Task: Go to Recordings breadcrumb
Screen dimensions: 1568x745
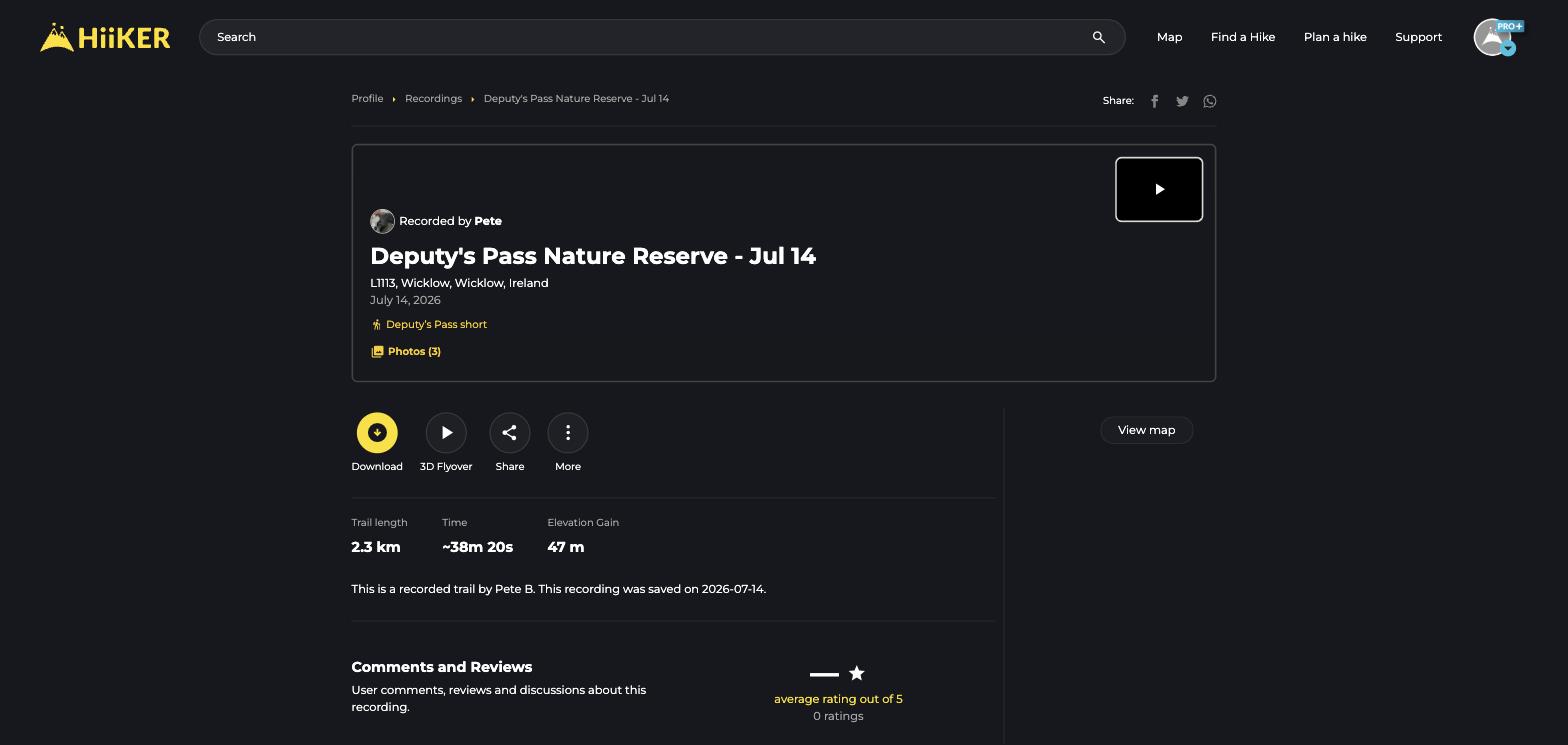Action: 433,99
